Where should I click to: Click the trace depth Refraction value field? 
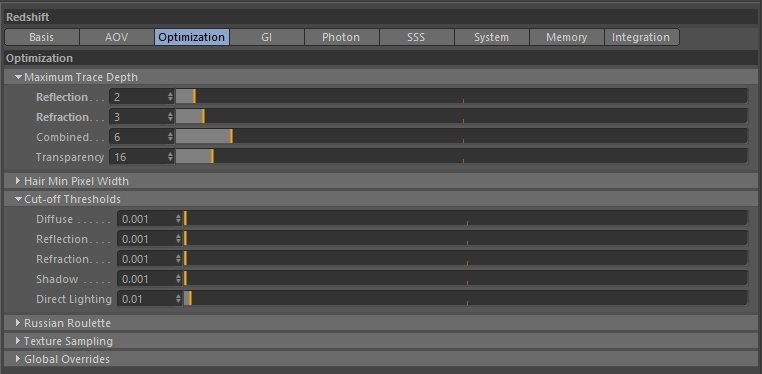tap(138, 117)
